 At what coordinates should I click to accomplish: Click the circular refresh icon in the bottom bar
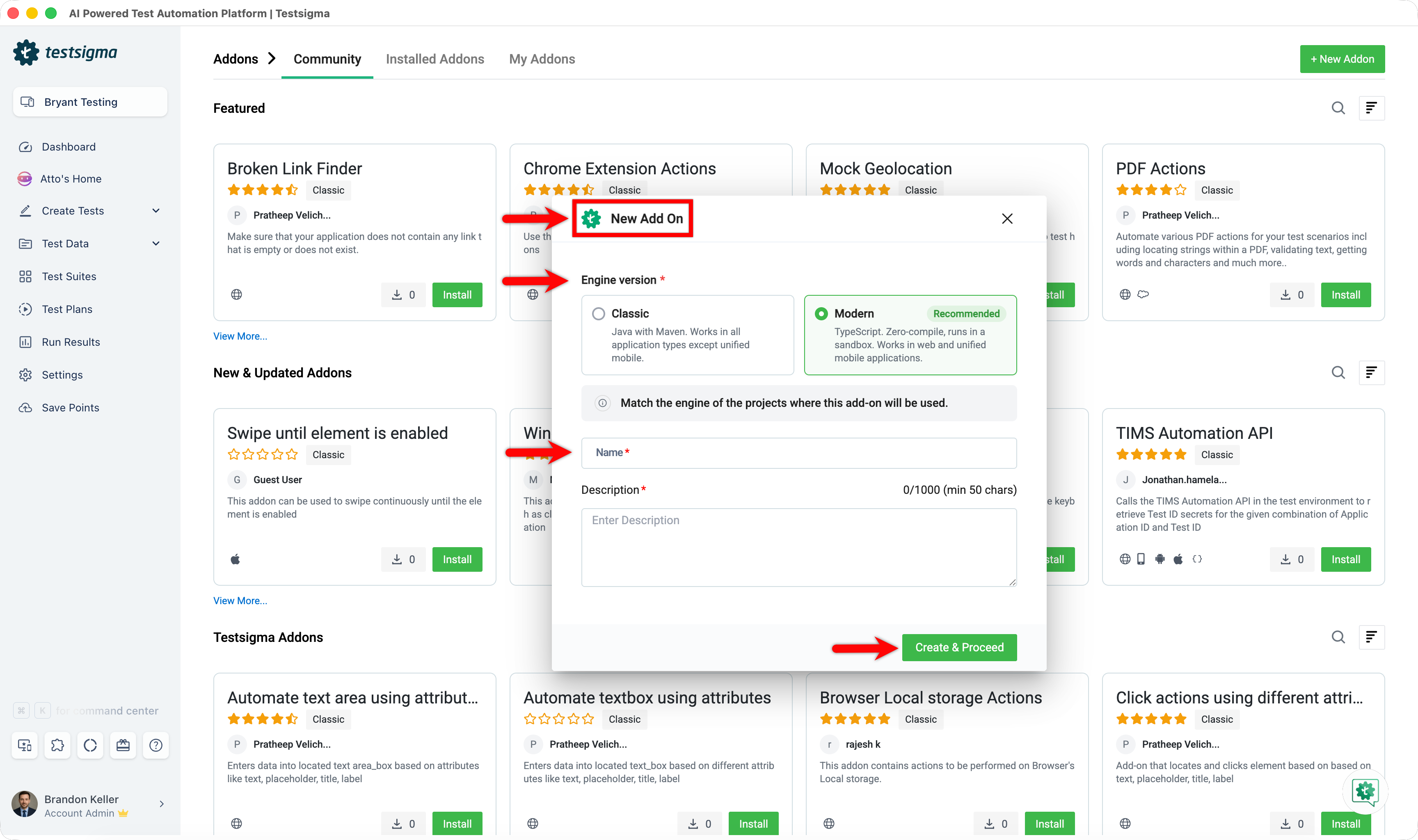click(91, 746)
